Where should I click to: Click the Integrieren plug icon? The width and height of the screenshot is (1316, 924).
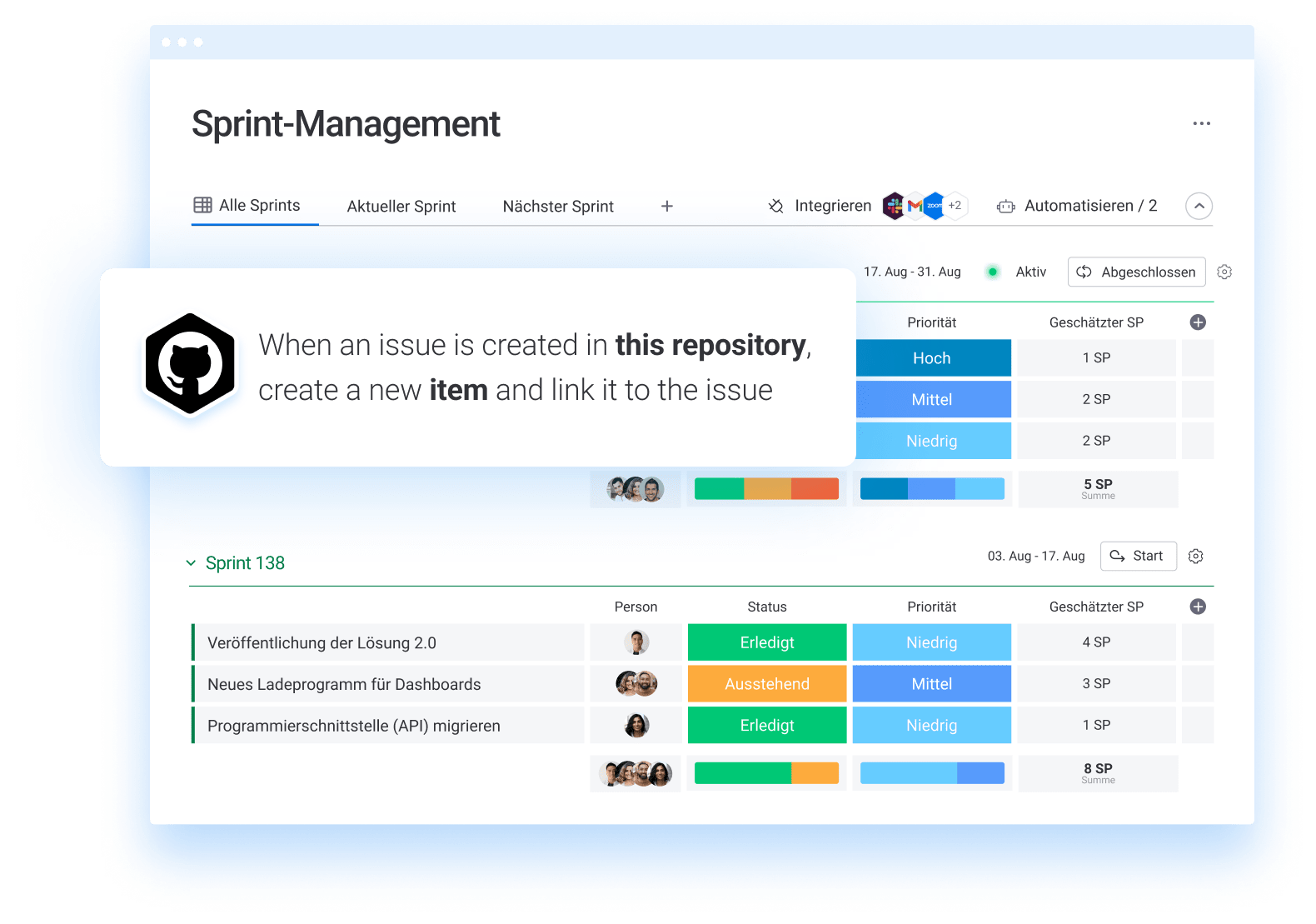coord(776,206)
